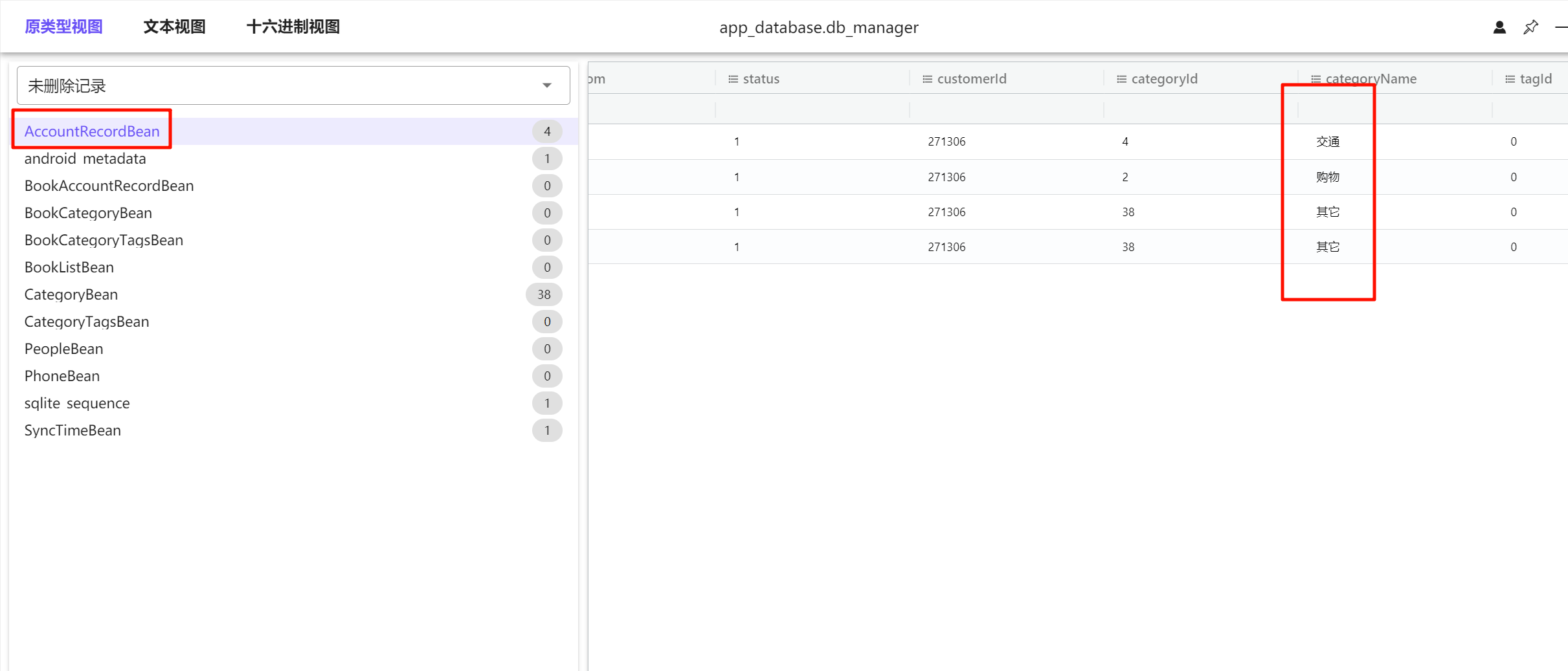Click the customerId column menu icon
Screen dimensions: 1568x671
click(927, 79)
